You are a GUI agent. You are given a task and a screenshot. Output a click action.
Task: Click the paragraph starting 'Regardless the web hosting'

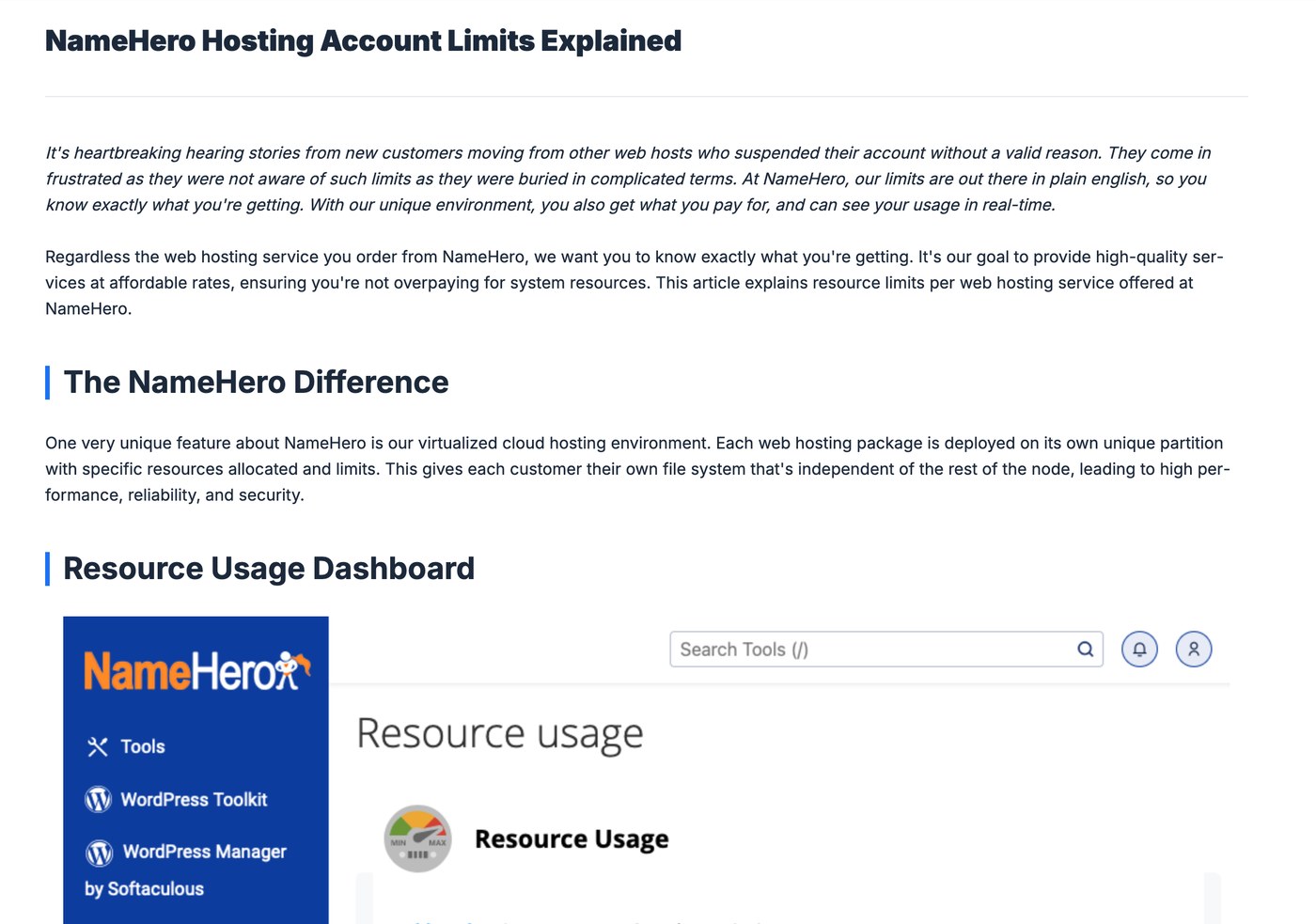634,282
